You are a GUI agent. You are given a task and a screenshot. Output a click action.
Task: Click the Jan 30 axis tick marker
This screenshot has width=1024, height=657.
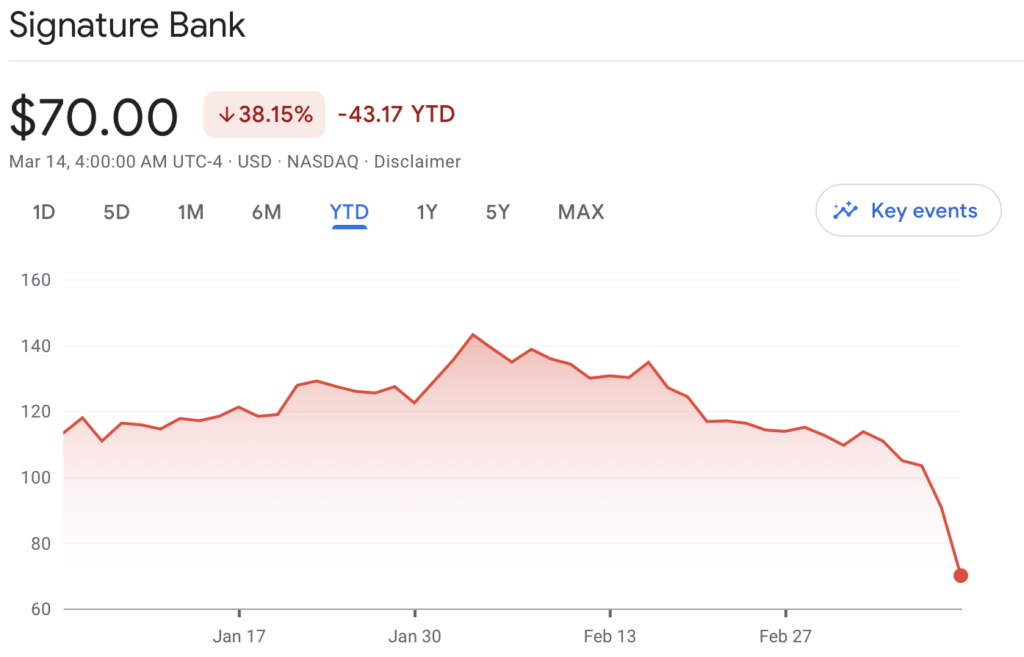415,613
